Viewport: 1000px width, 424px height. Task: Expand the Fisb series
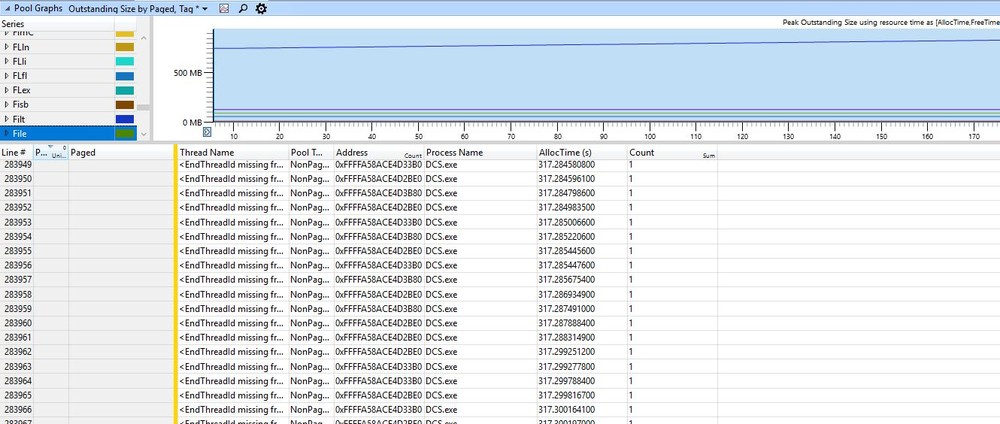pyautogui.click(x=7, y=105)
